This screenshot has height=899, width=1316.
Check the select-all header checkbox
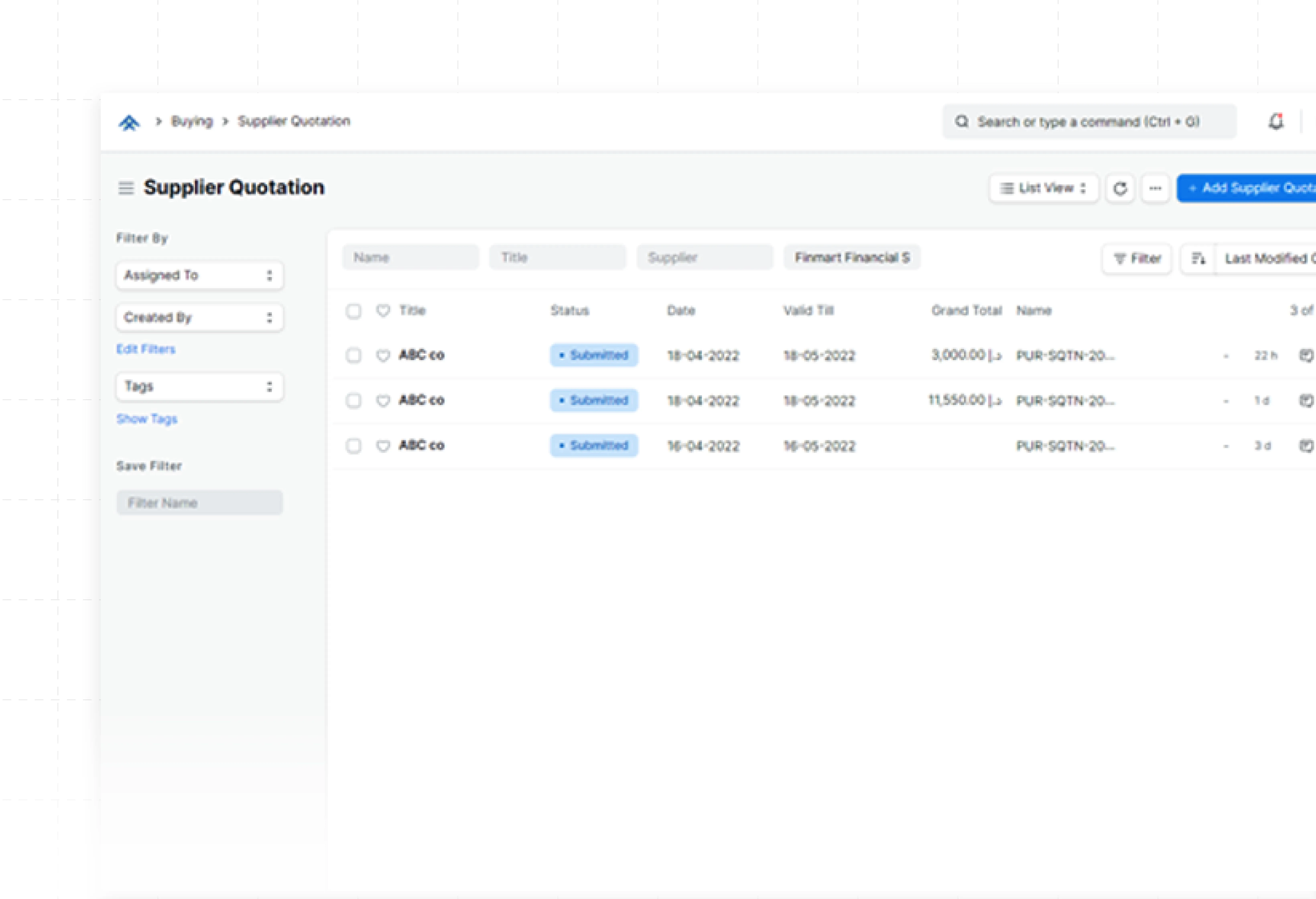tap(353, 311)
